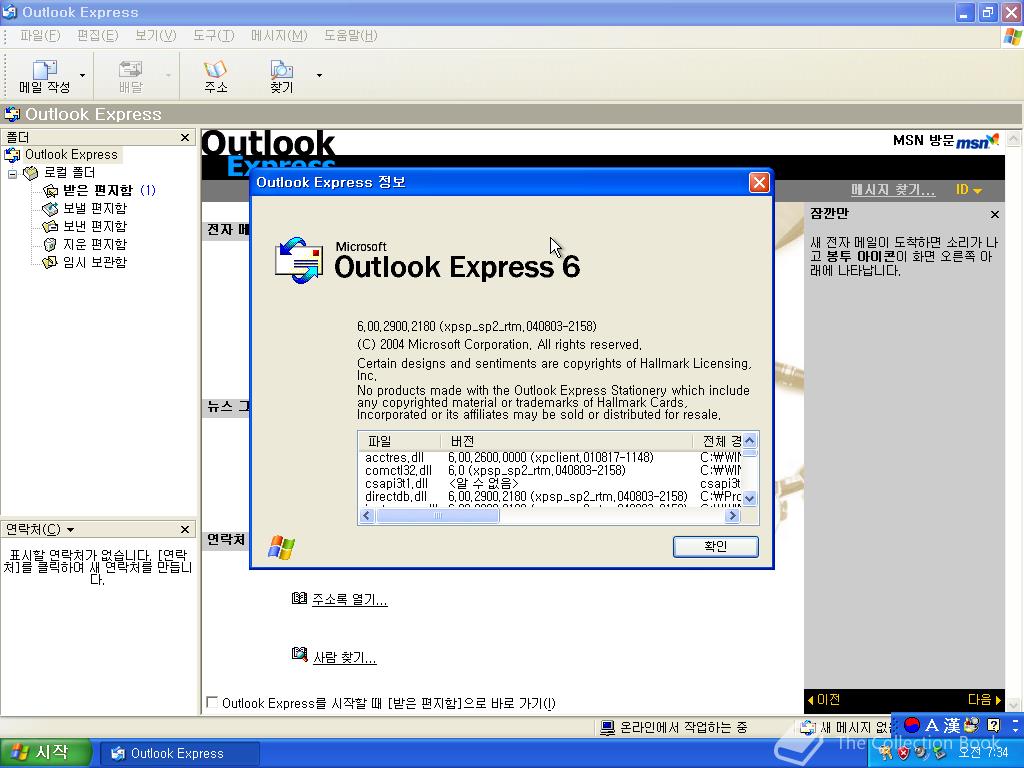Open the 지운 편지함 deleted items icon
The height and width of the screenshot is (768, 1024).
click(50, 244)
